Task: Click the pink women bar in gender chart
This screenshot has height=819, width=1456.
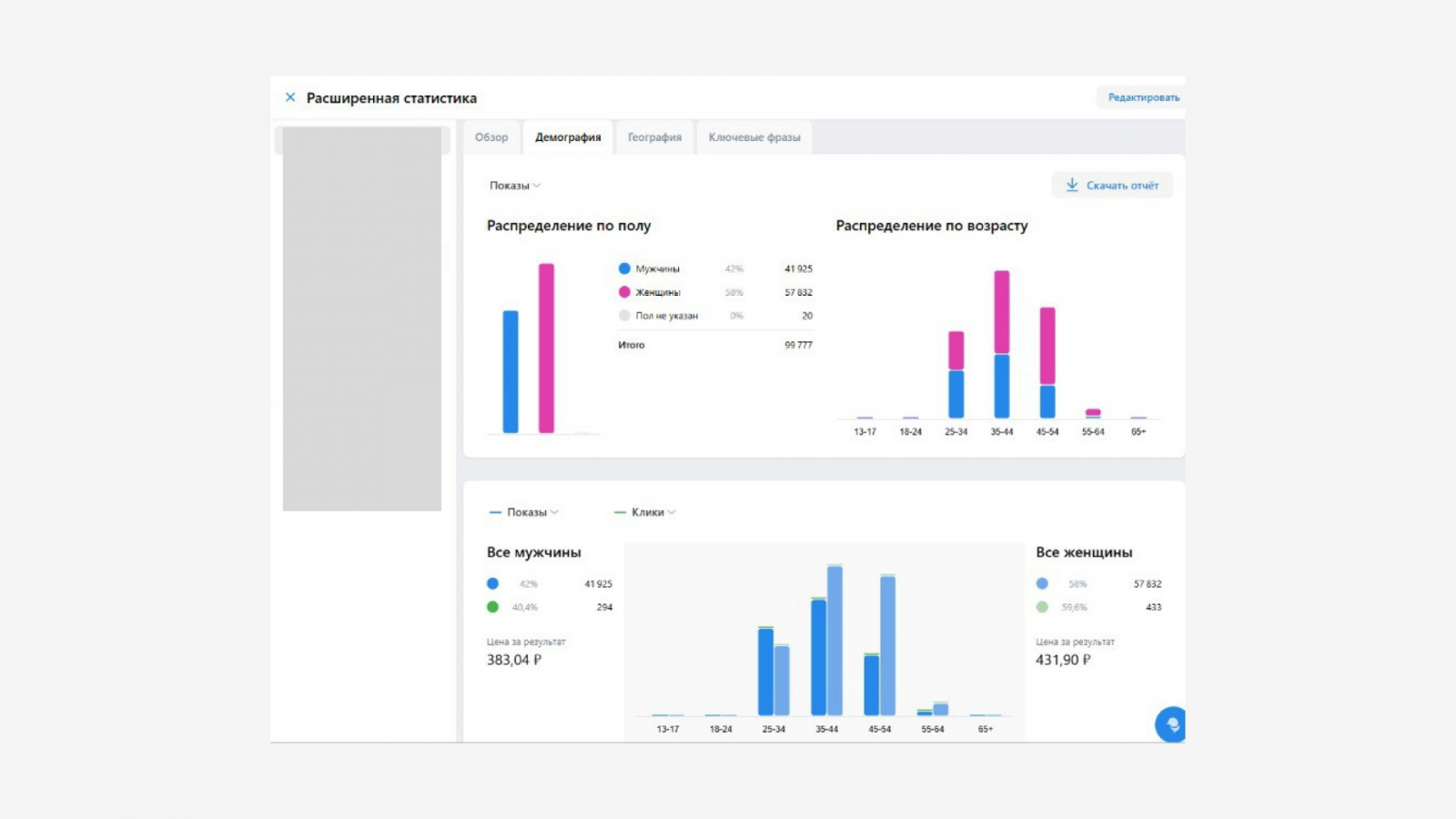Action: click(546, 348)
